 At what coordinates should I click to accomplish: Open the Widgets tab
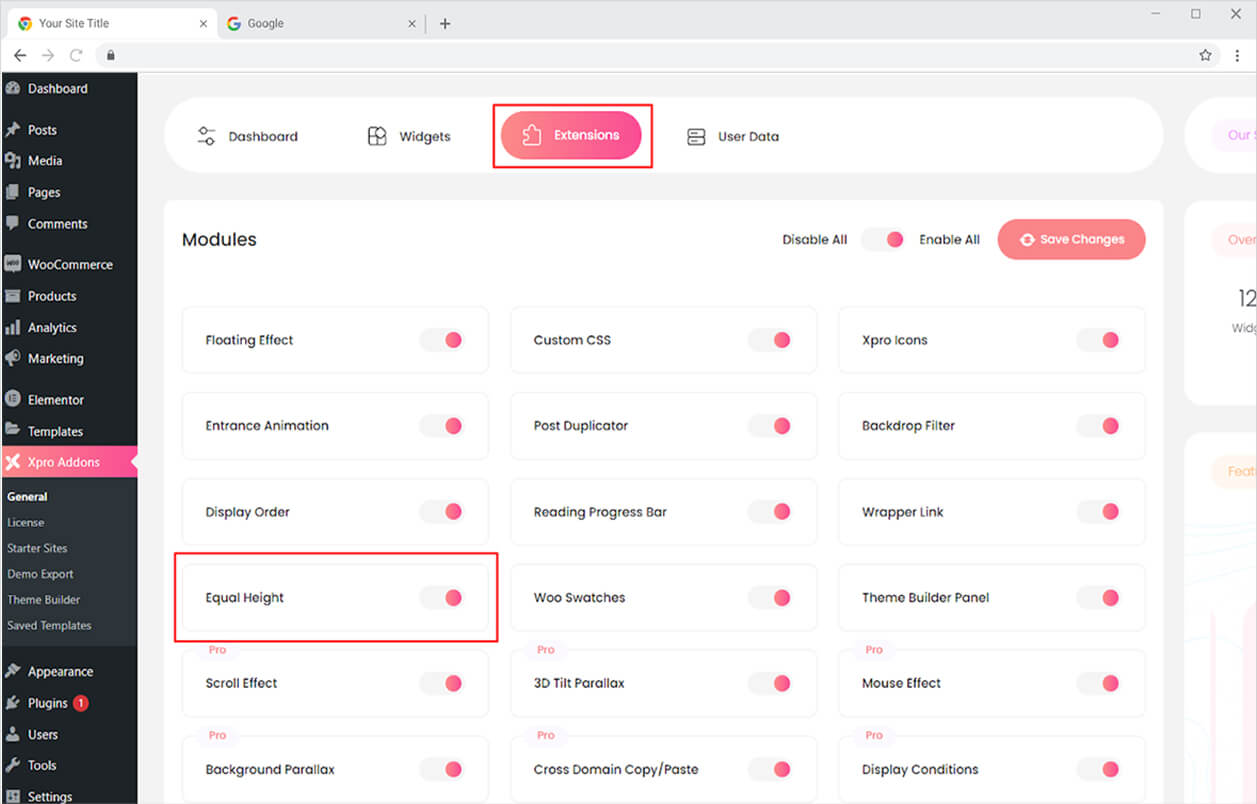409,137
